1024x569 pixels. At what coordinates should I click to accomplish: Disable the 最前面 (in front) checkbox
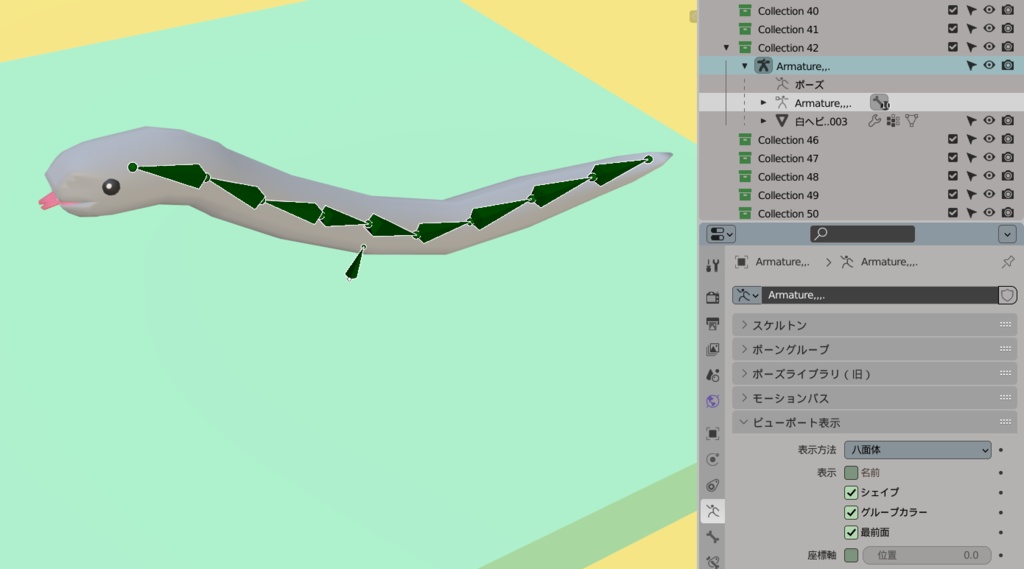click(851, 532)
